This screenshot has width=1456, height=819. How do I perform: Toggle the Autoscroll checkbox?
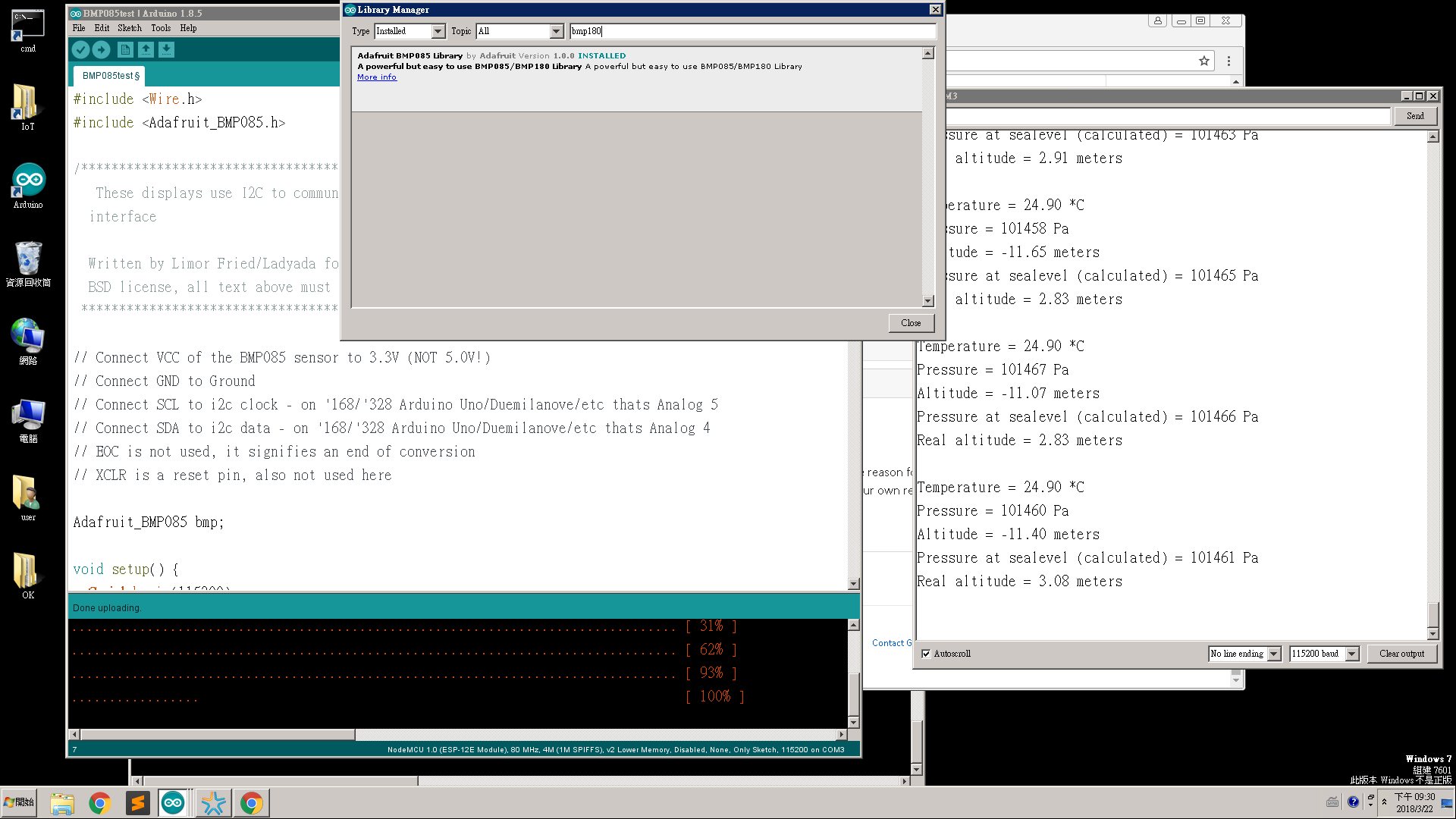click(926, 654)
